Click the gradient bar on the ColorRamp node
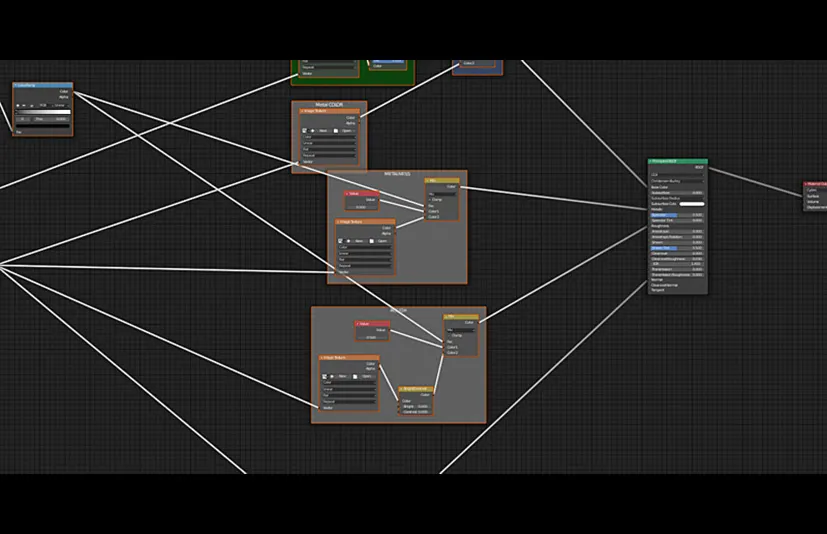 point(43,112)
